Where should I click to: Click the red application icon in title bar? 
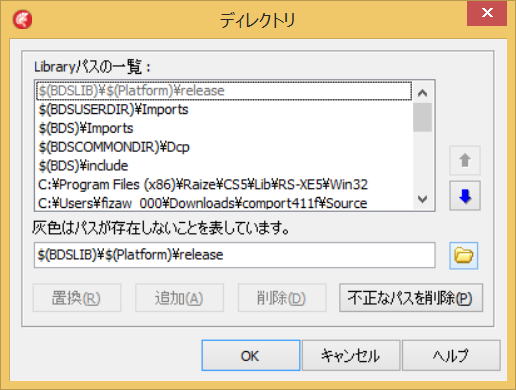click(x=23, y=20)
